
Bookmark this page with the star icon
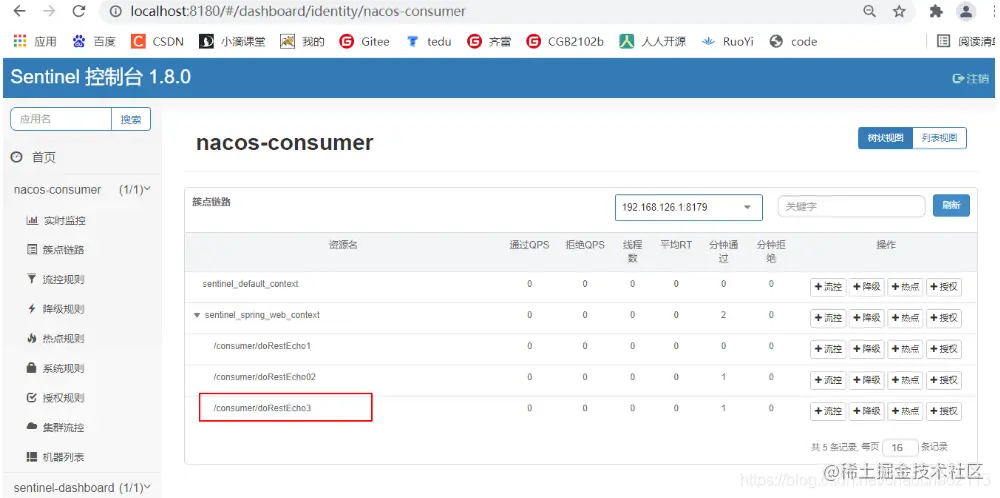(899, 11)
